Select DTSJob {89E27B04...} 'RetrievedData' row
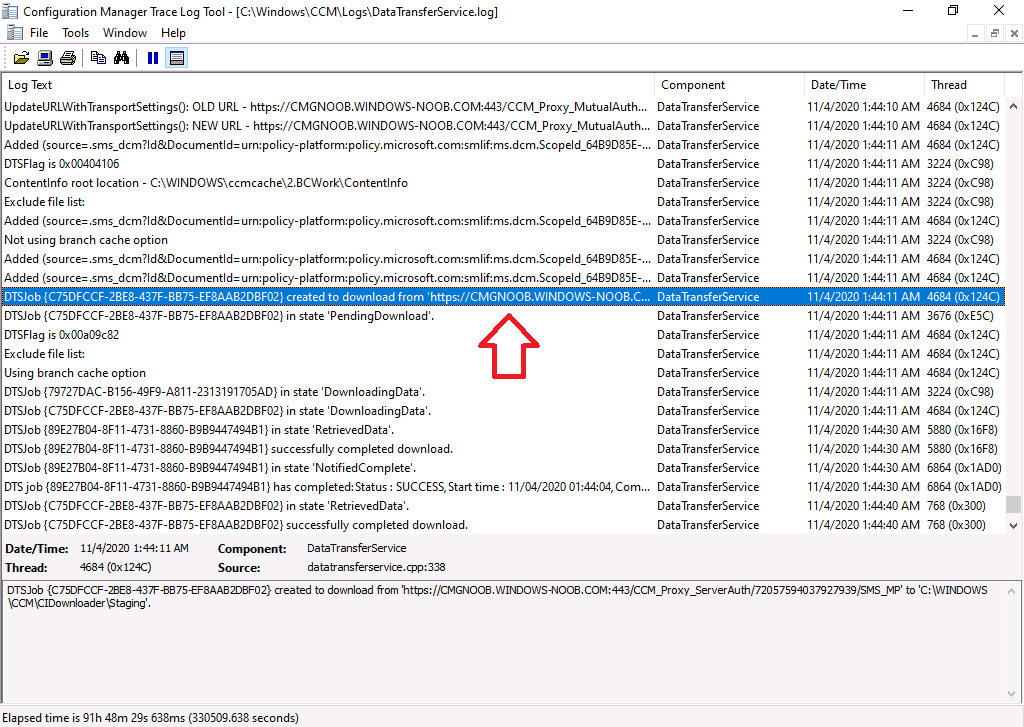 point(503,430)
